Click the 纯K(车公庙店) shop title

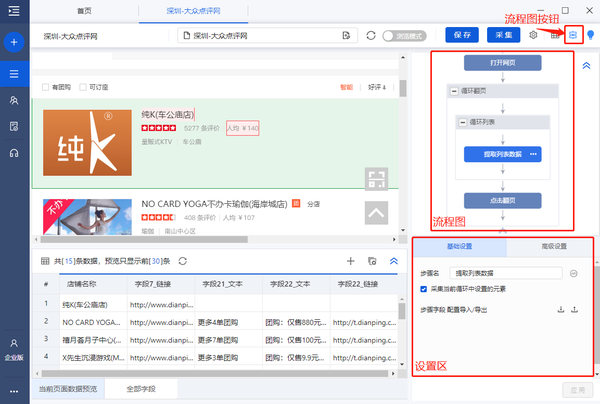[x=168, y=114]
